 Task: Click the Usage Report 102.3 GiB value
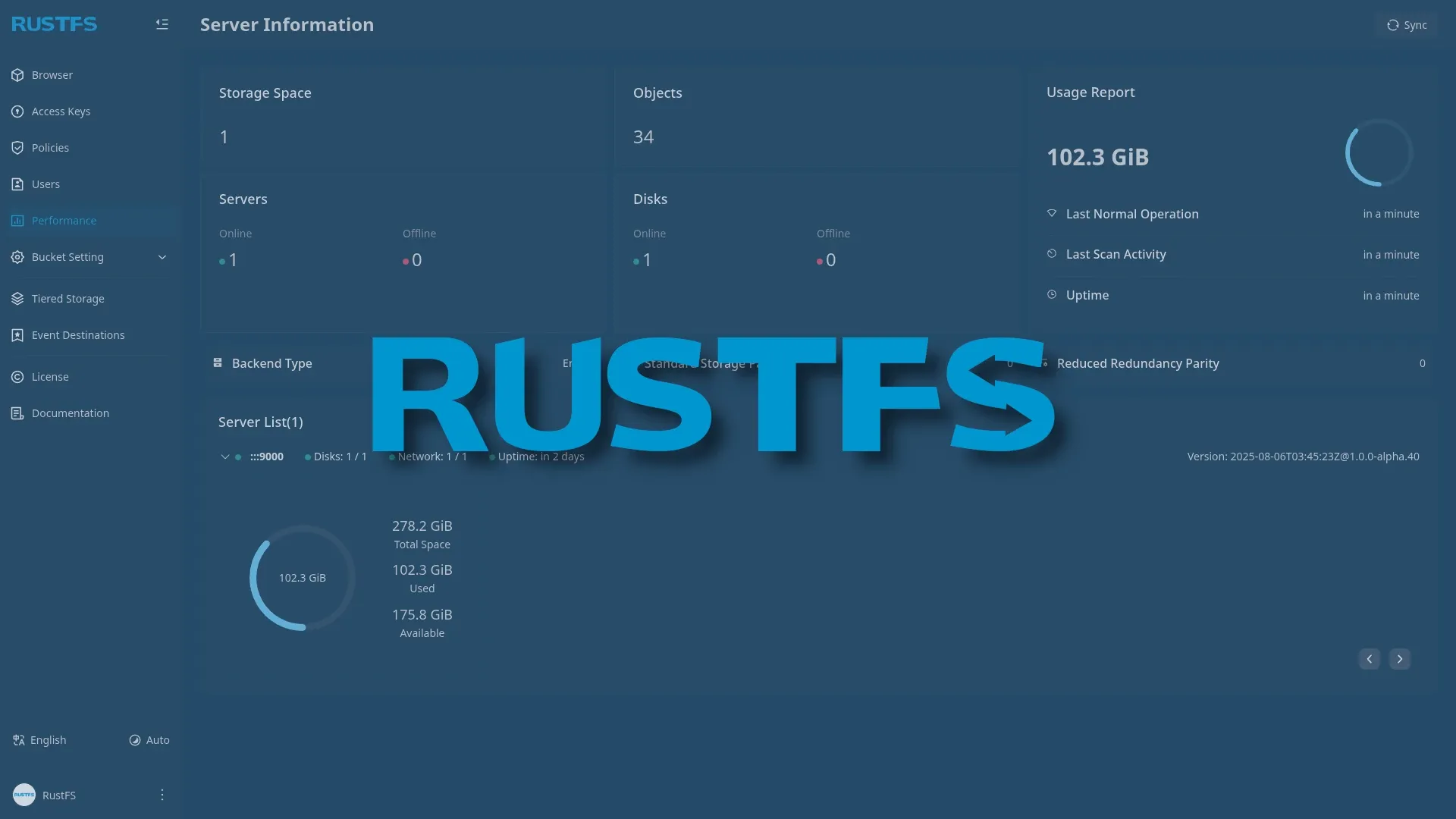[x=1097, y=157]
